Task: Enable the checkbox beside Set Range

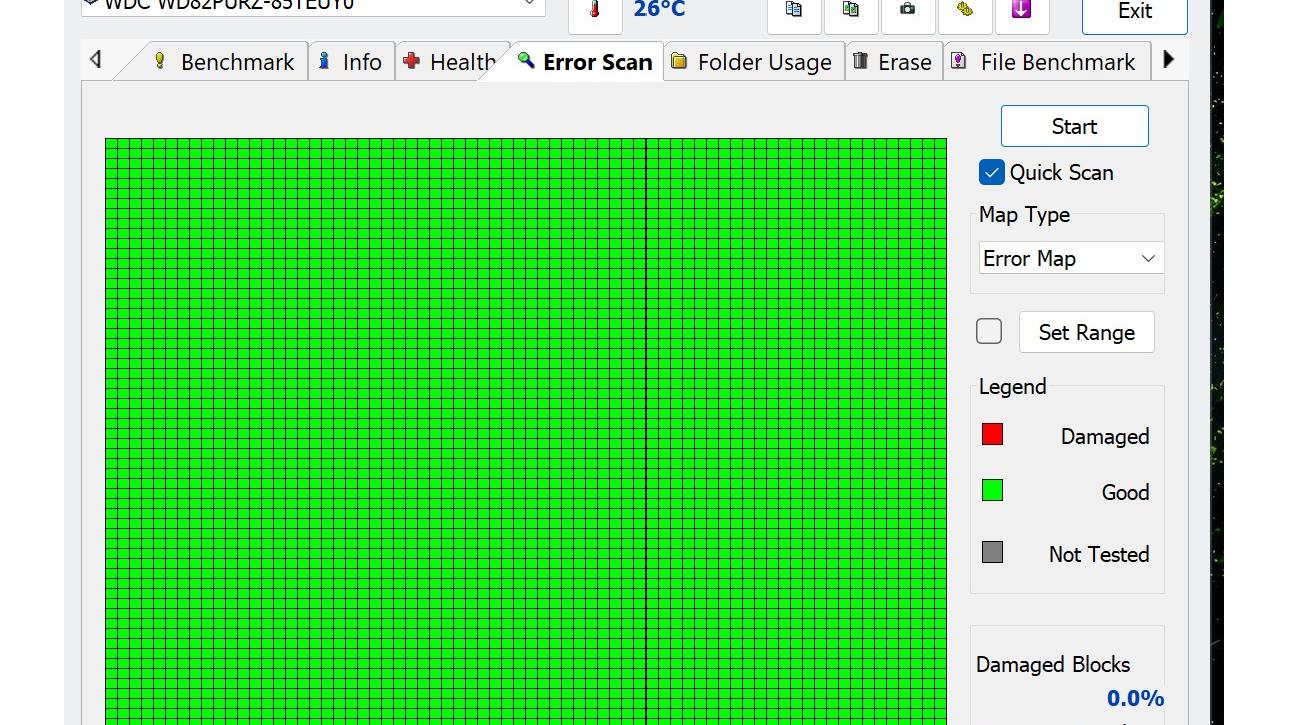Action: tap(989, 331)
